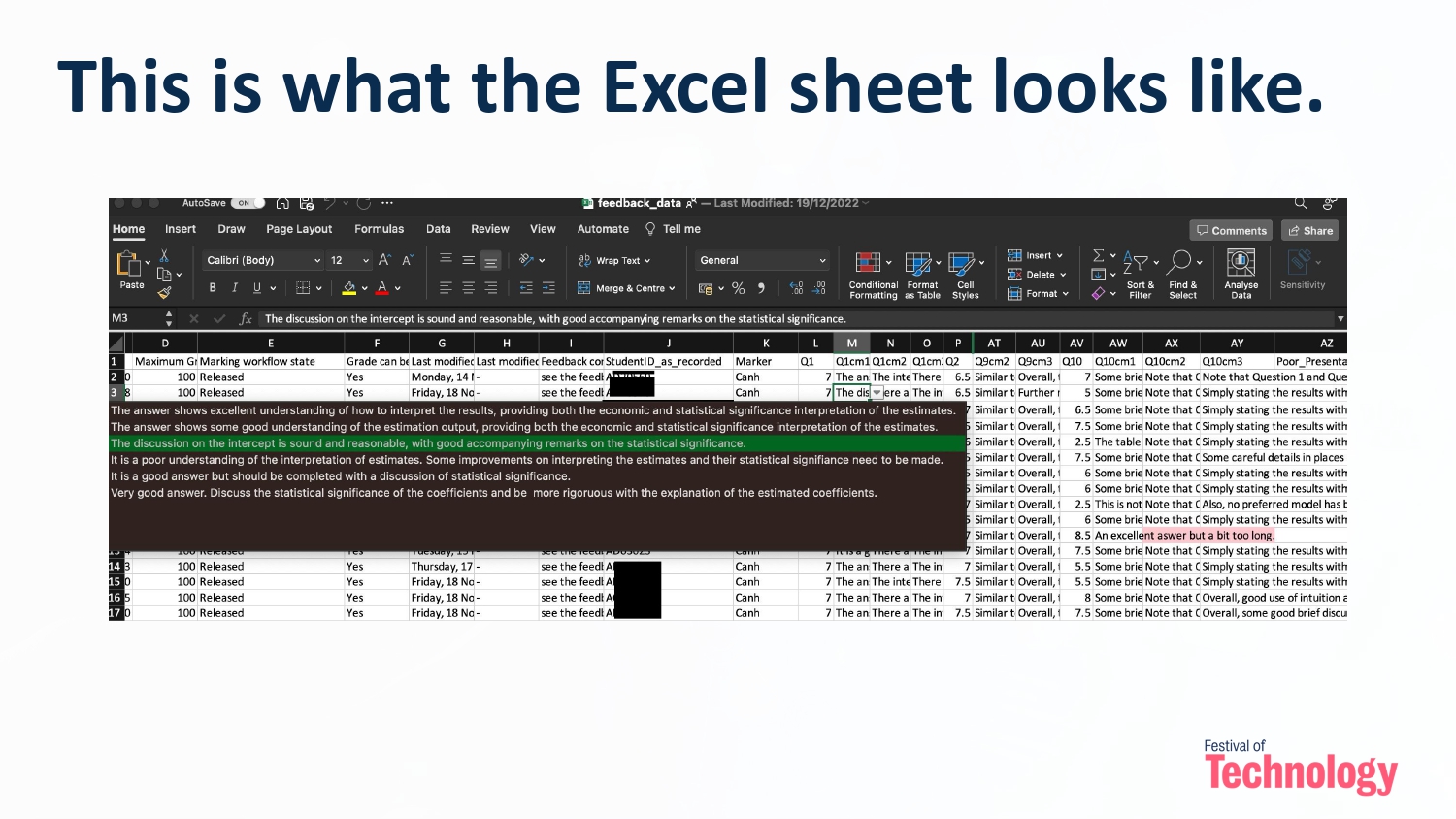The height and width of the screenshot is (819, 1456).
Task: Choose 'It is a good answer but...' list option
Action: [538, 476]
